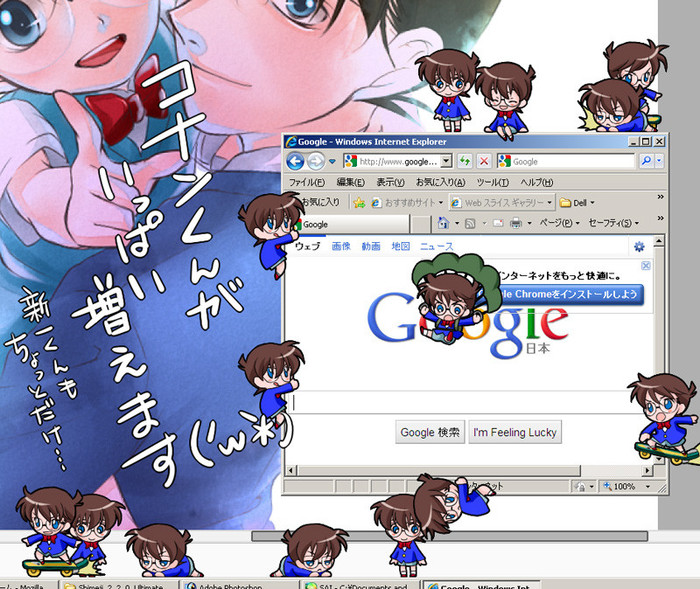Viewport: 700px width, 589px height.
Task: Switch to Adobe Photoshop taskbar button
Action: coord(239,585)
